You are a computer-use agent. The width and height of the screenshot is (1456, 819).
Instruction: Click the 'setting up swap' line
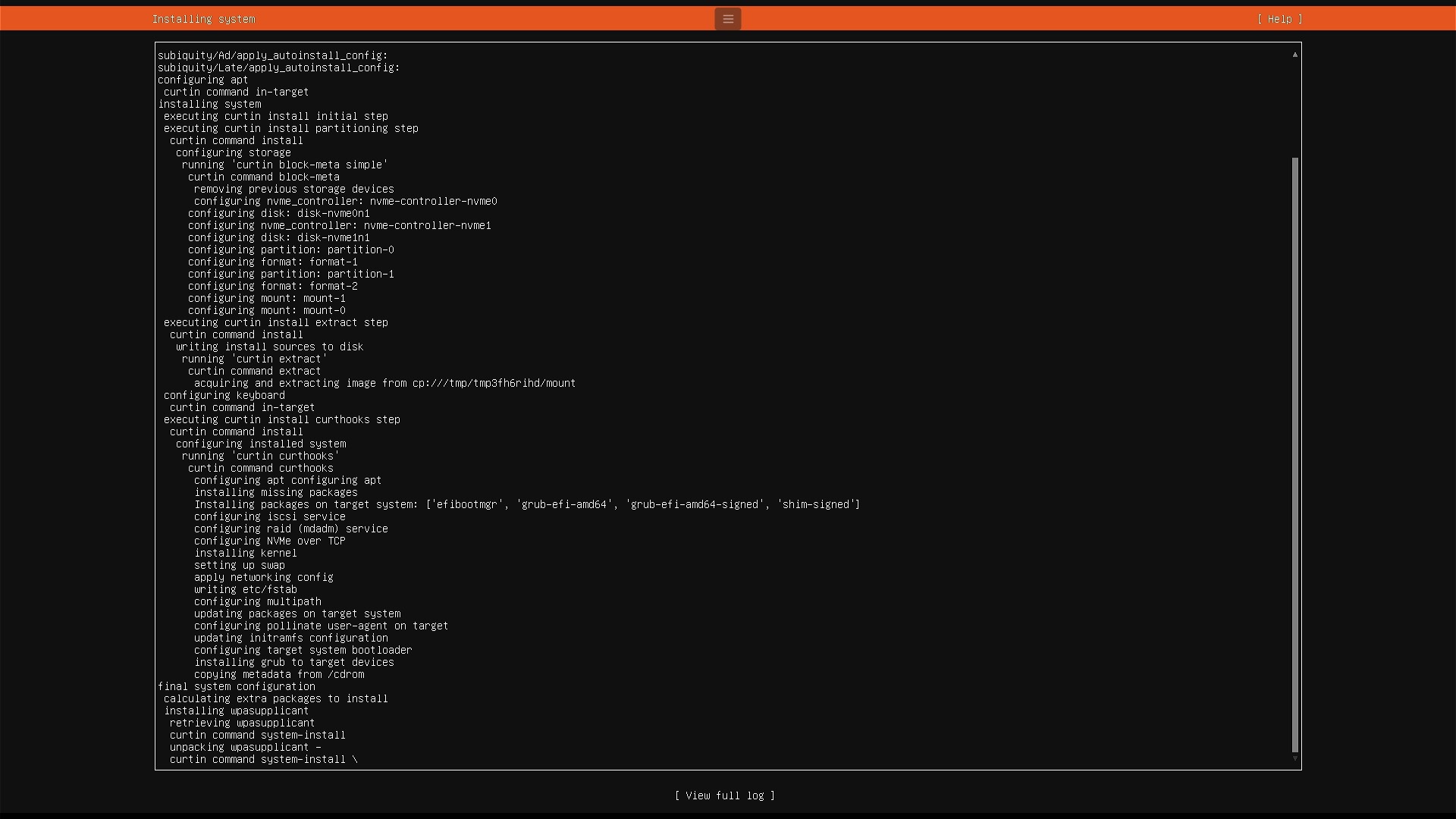coord(239,565)
